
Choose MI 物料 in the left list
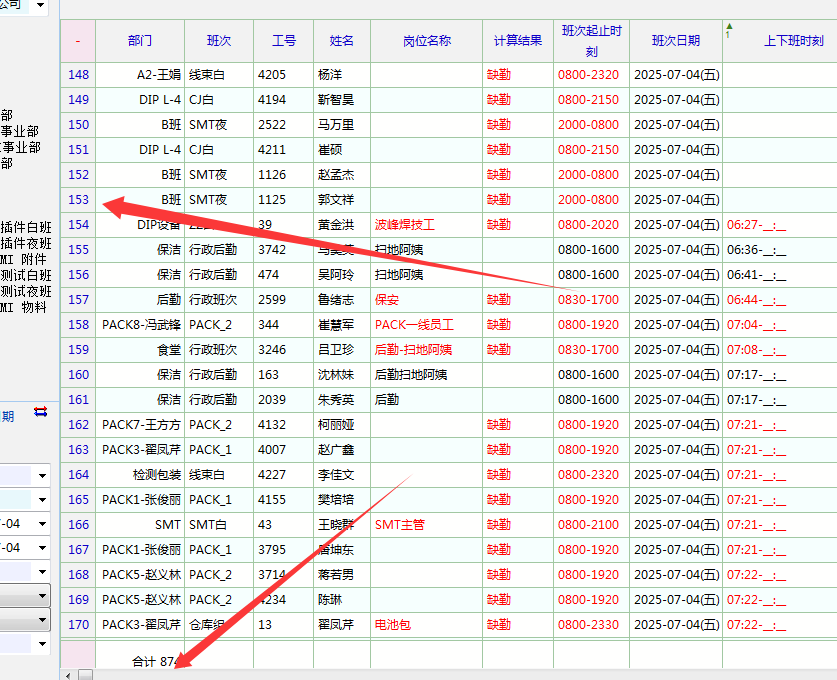[24, 307]
